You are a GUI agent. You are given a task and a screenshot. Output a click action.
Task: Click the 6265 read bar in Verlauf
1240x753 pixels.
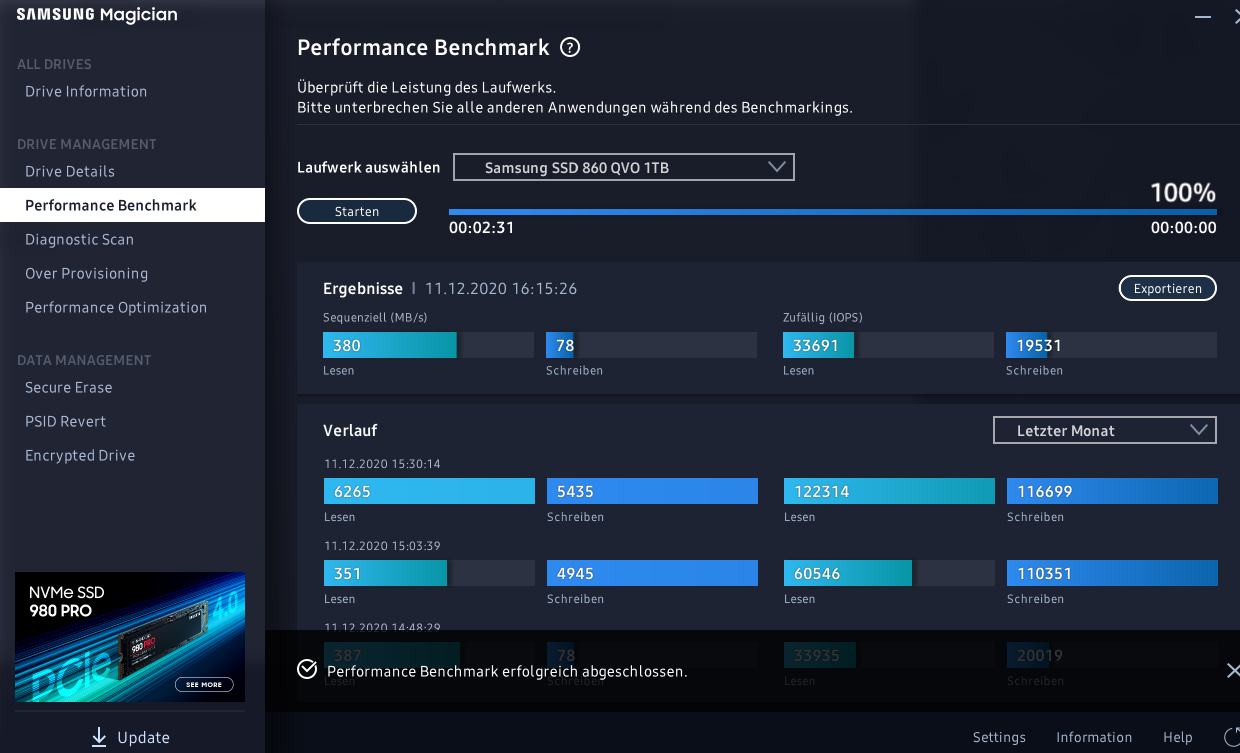tap(429, 491)
